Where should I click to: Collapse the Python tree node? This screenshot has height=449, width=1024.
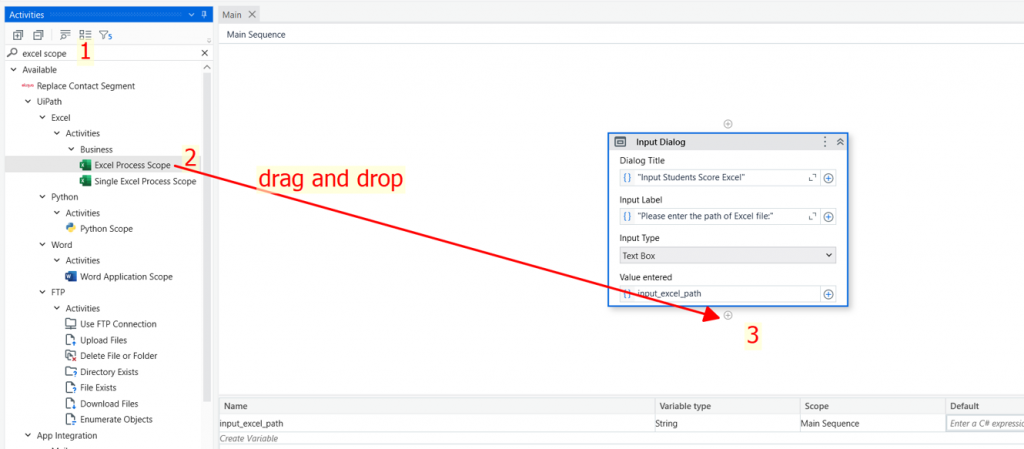(x=42, y=197)
